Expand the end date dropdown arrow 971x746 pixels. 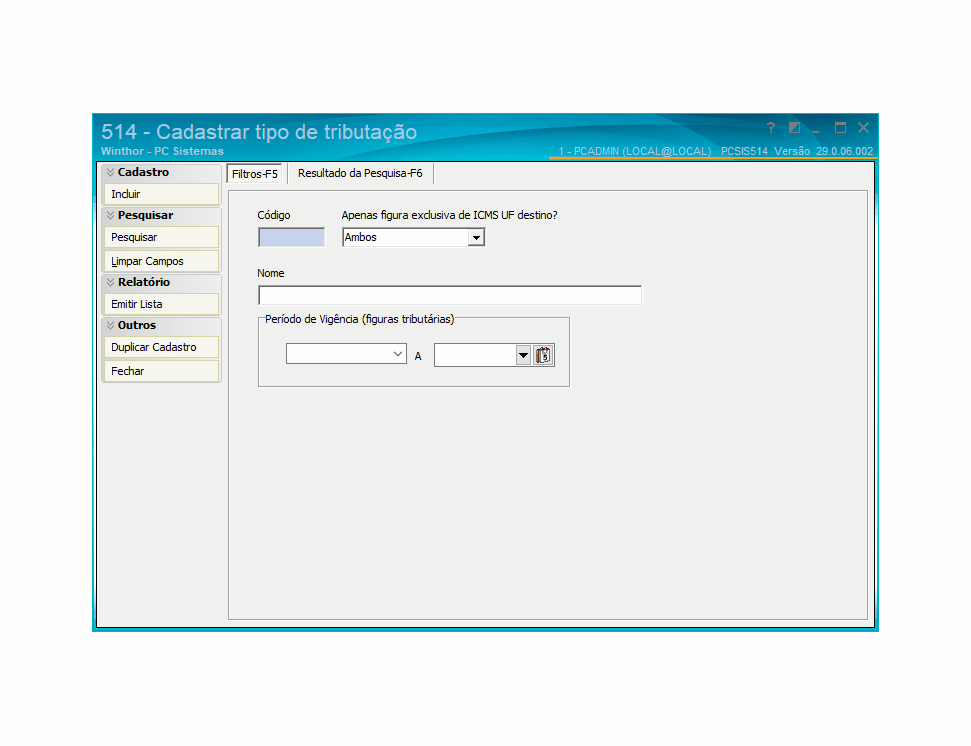[523, 355]
